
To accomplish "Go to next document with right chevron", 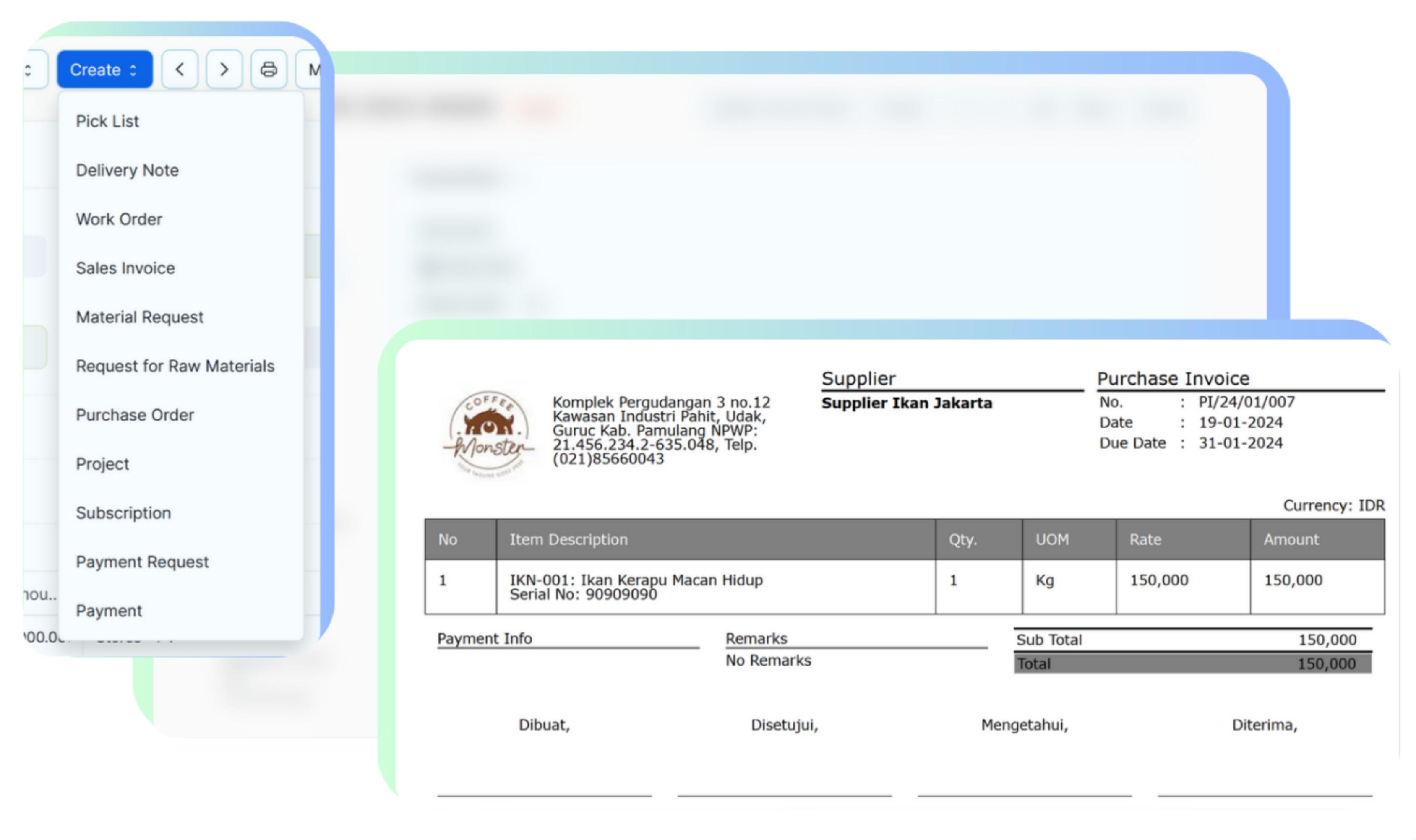I will point(224,70).
